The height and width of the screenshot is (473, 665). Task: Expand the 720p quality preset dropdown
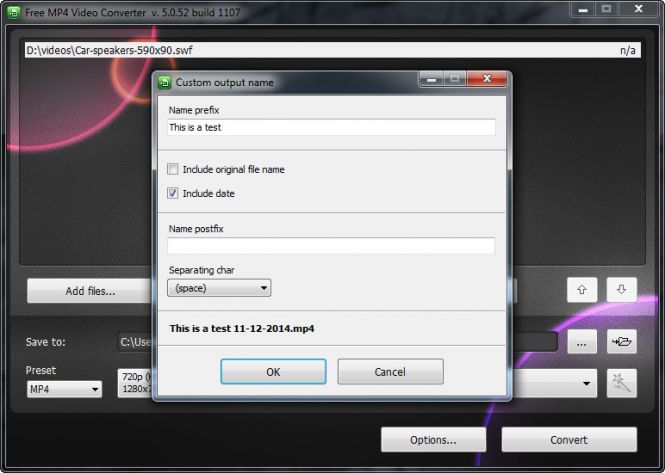tap(587, 383)
